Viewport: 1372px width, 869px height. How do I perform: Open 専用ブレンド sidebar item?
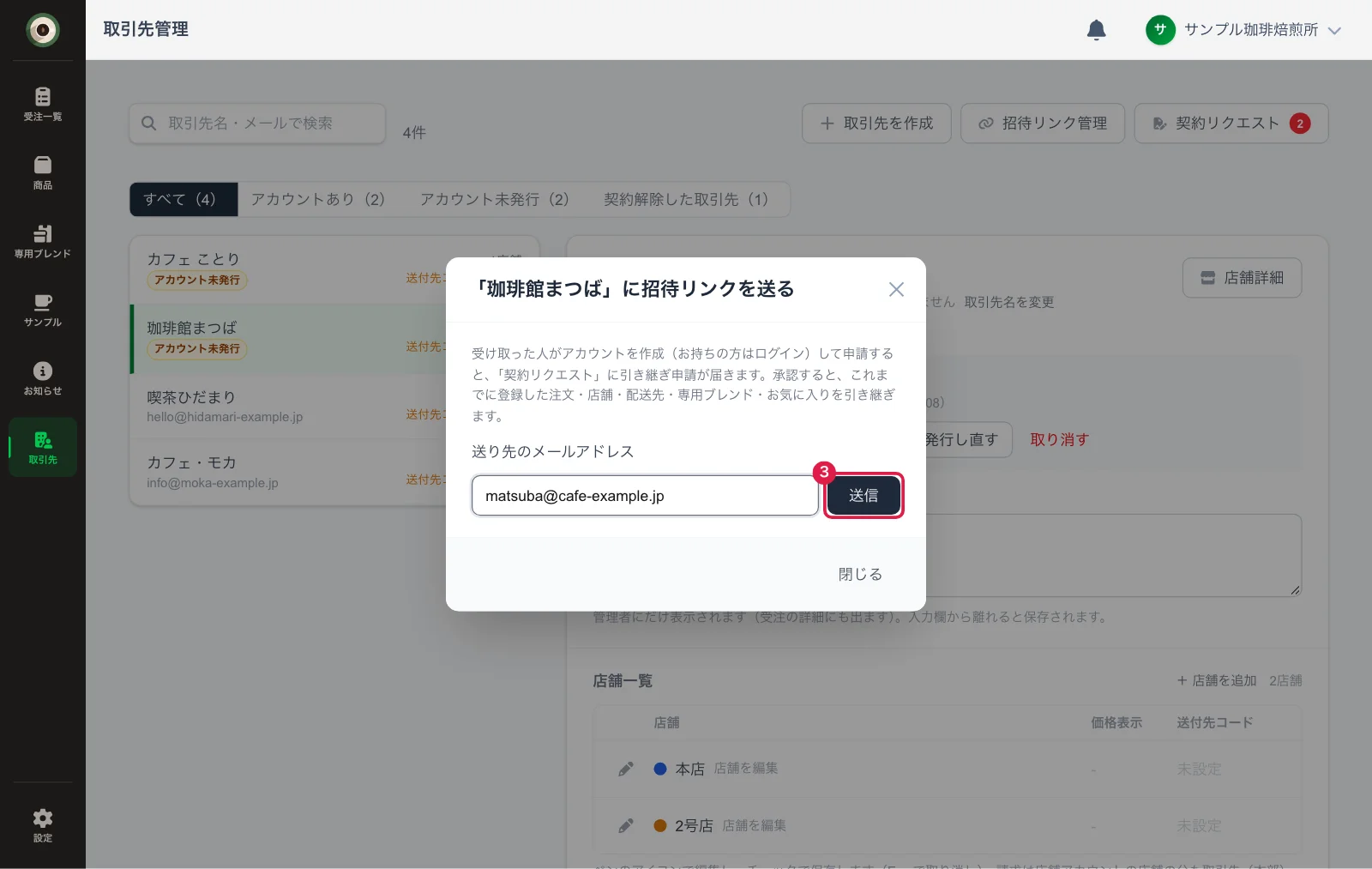pos(43,241)
